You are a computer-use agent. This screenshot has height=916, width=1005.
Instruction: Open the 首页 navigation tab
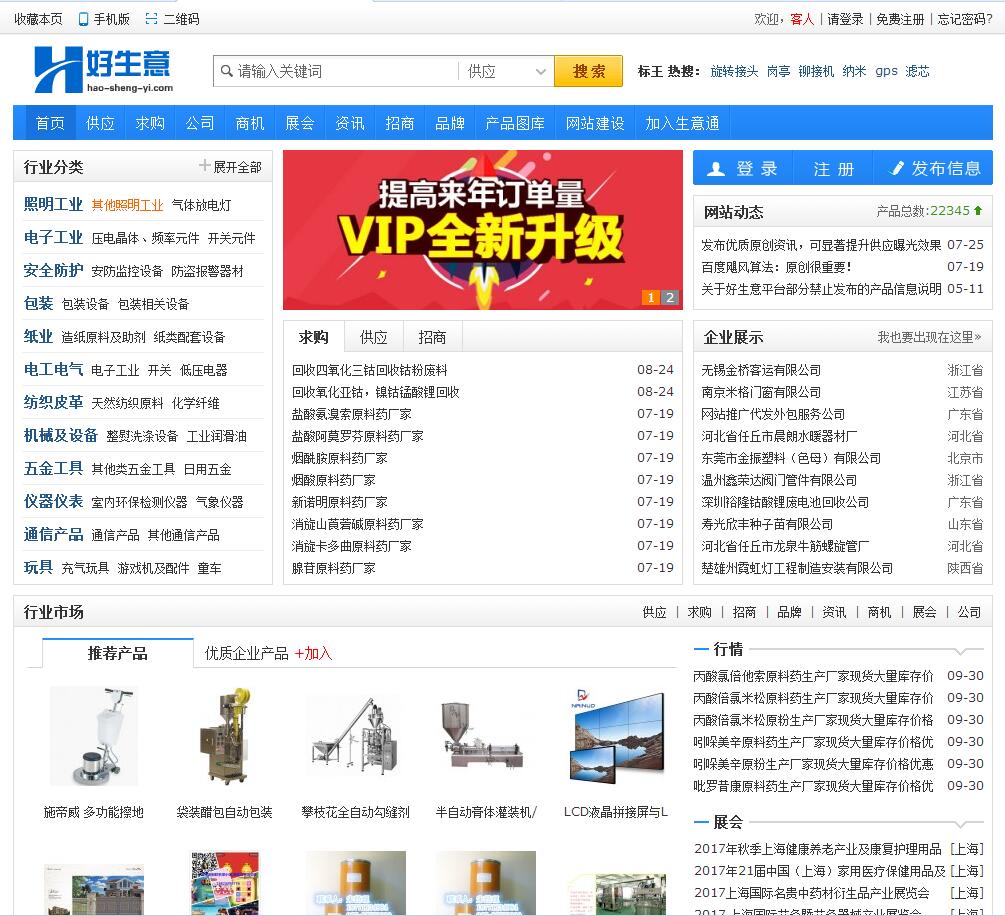(x=50, y=123)
